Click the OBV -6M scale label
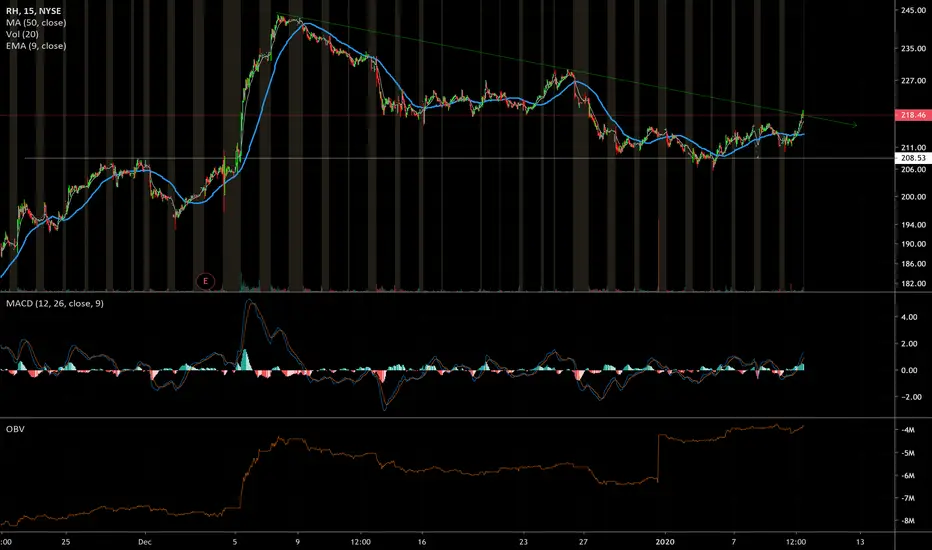The width and height of the screenshot is (932, 550). [907, 476]
